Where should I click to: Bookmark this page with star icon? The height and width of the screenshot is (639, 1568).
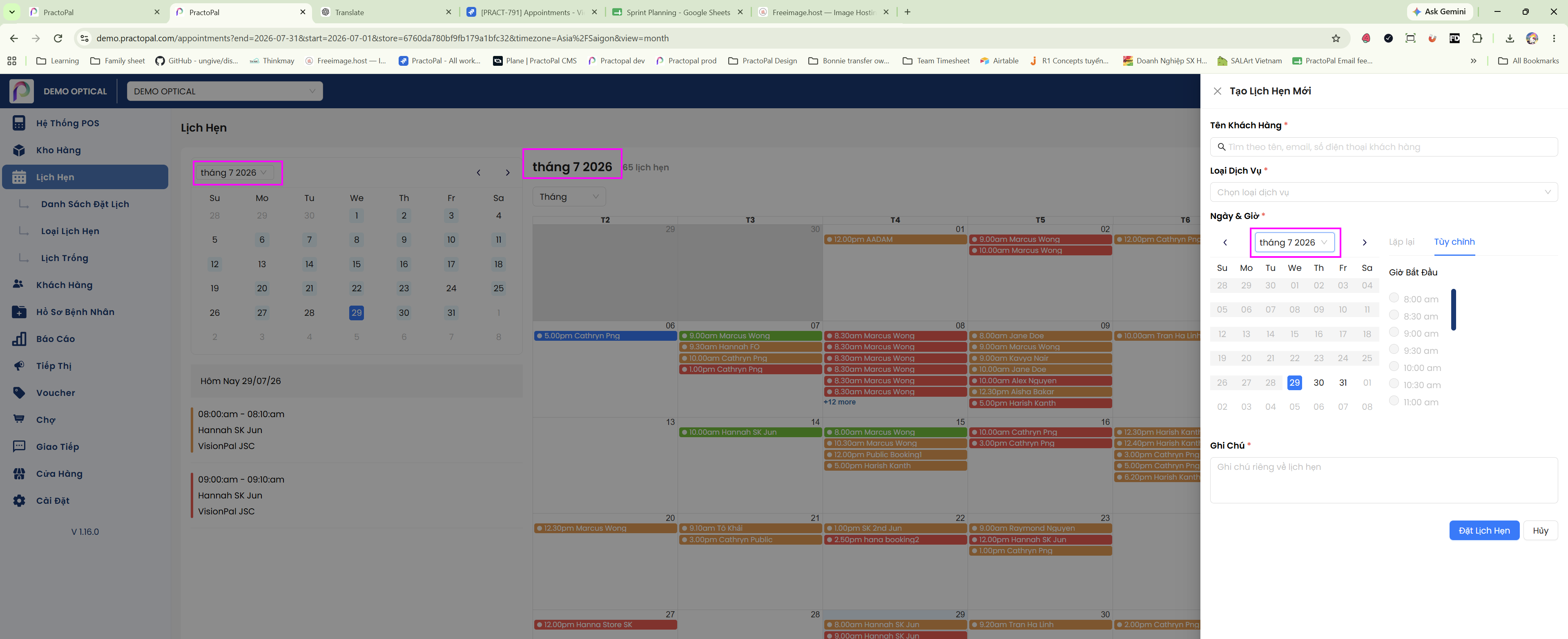click(x=1336, y=38)
